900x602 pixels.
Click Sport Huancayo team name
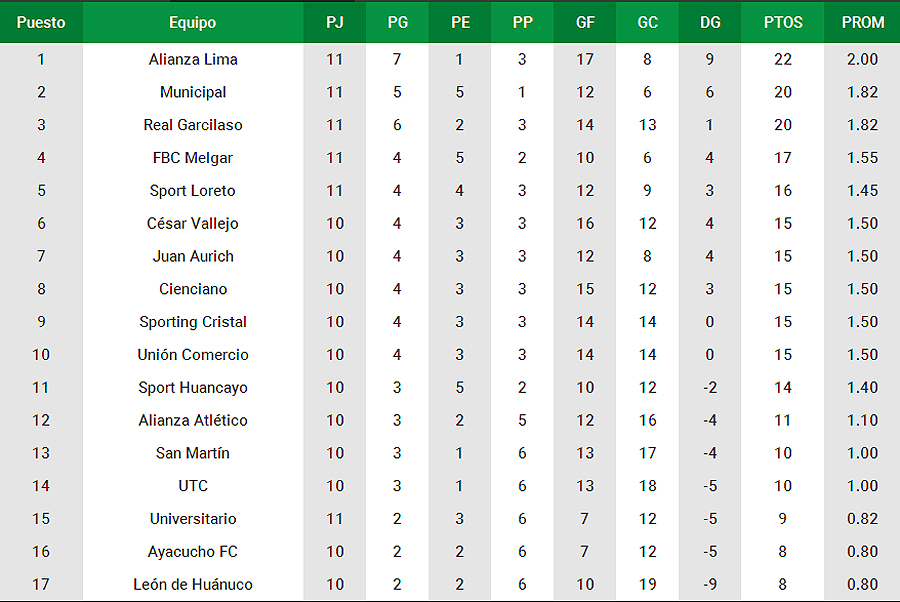point(193,387)
